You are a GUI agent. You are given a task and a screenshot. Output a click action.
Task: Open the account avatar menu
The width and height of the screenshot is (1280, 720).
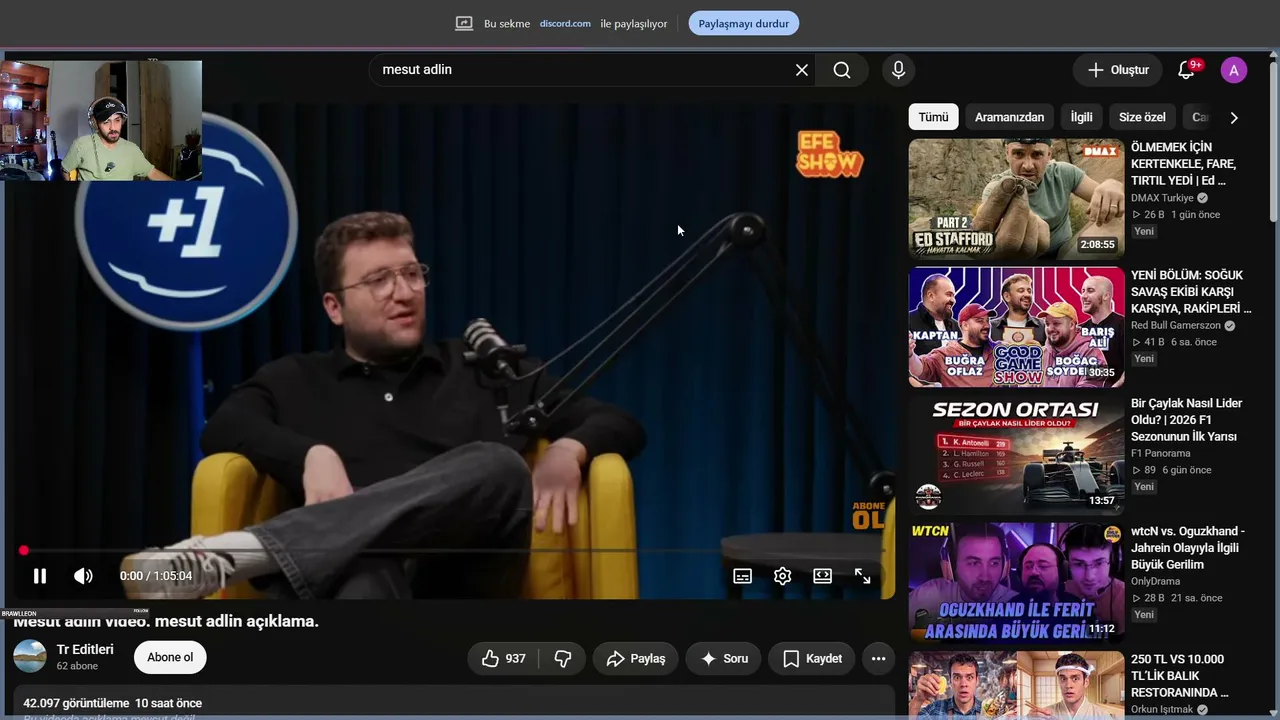(1234, 70)
